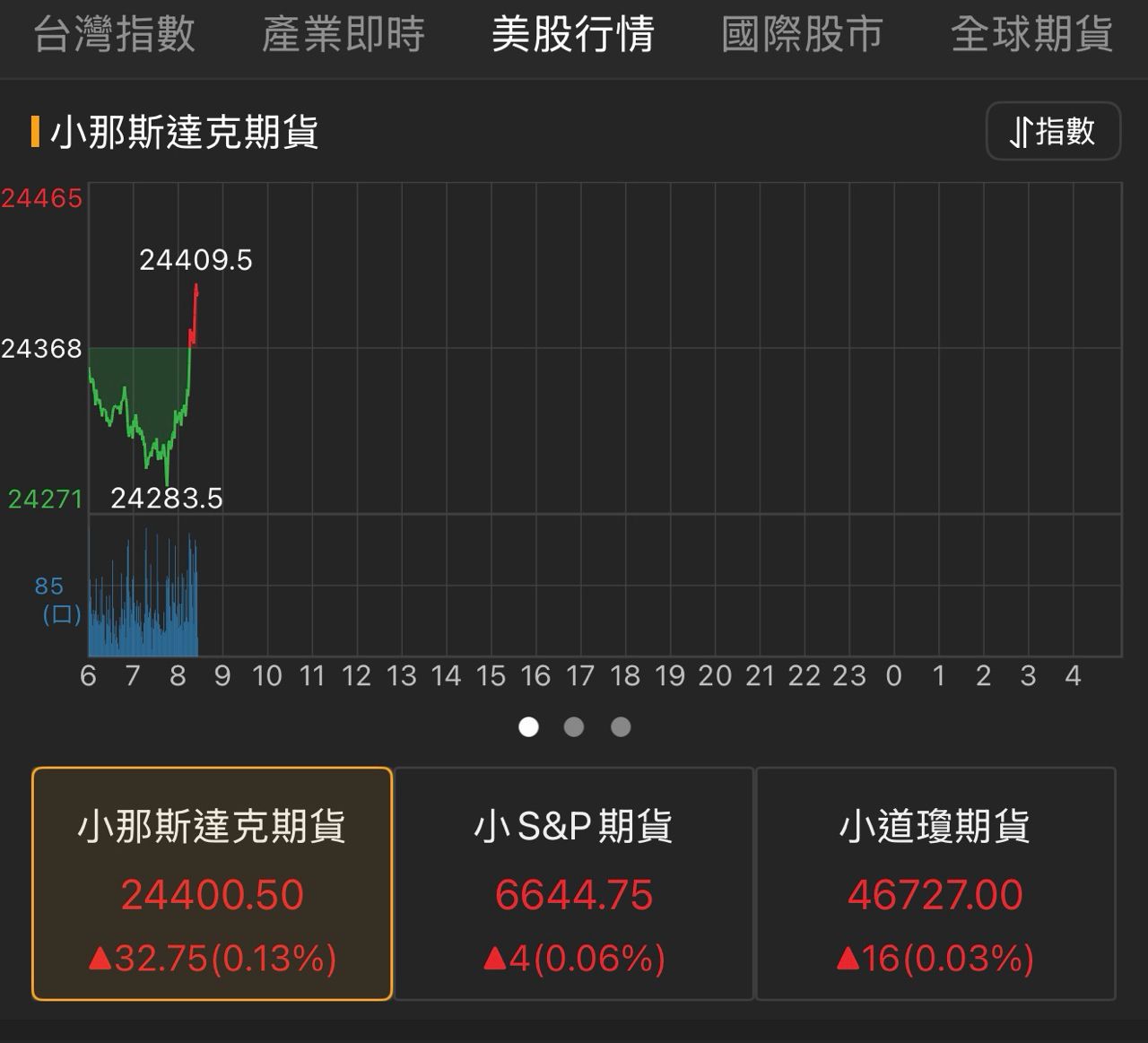
Task: Open the 小S&P期貨 quote card
Action: (x=574, y=883)
